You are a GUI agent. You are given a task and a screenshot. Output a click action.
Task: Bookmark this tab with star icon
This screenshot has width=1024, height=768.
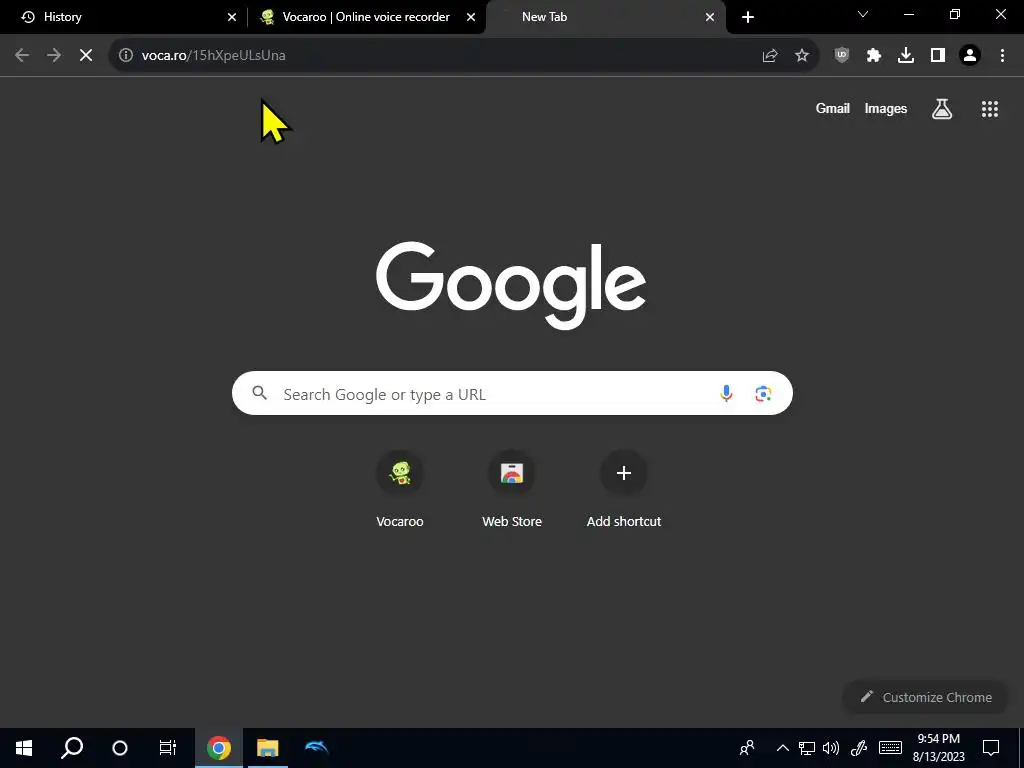[802, 56]
